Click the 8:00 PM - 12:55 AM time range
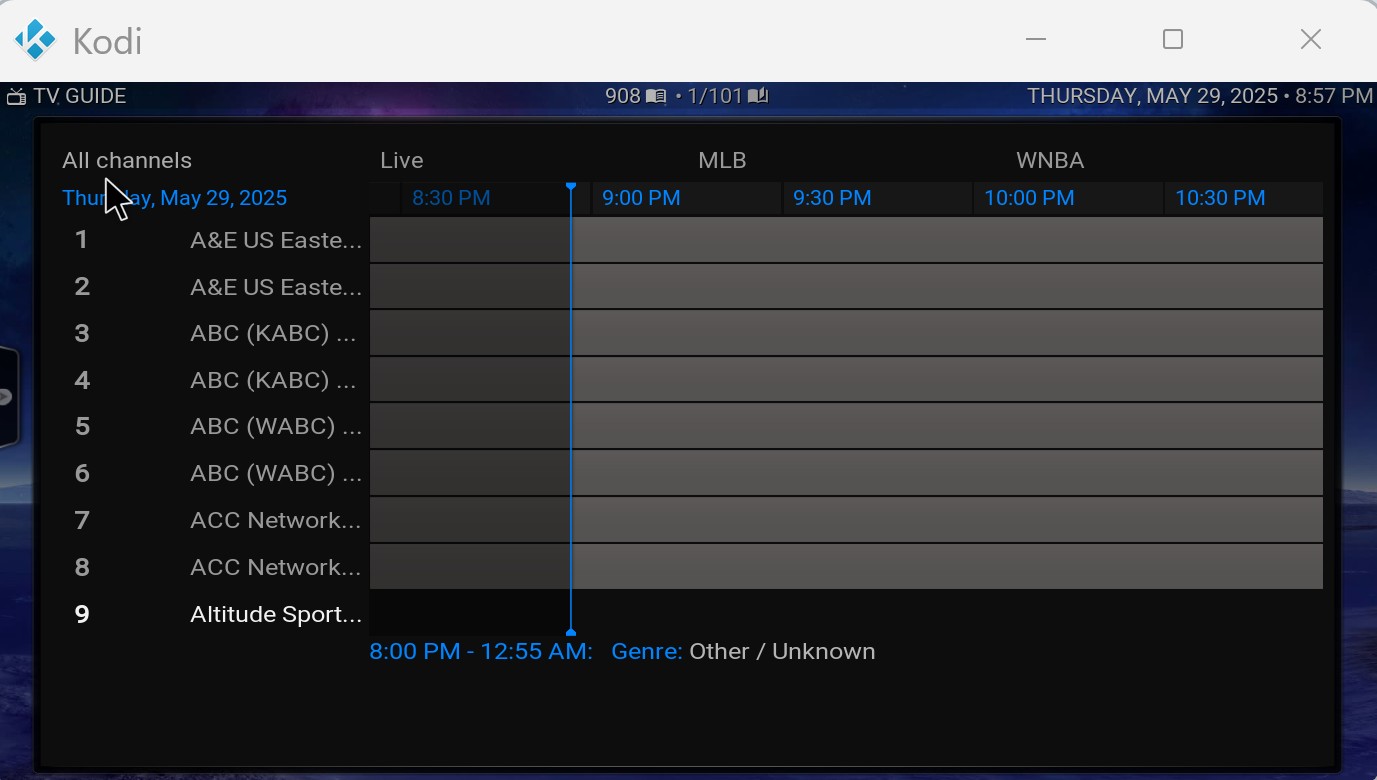Screen dimensions: 1377x780 pyautogui.click(x=481, y=651)
